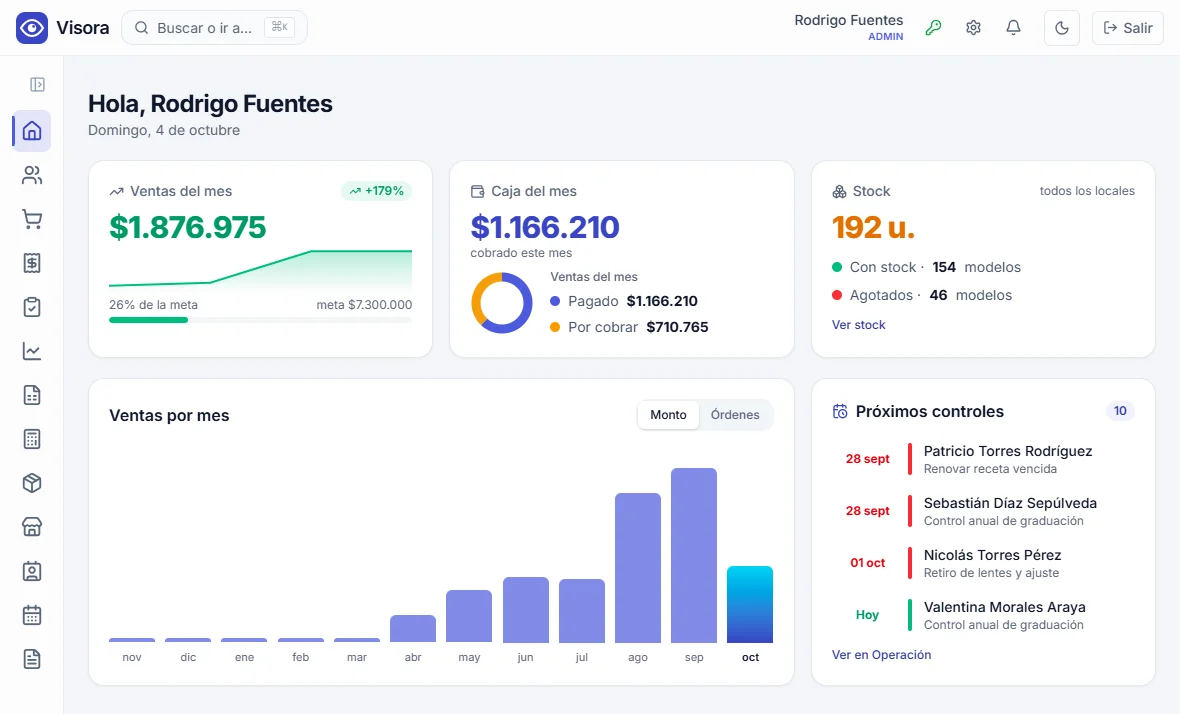This screenshot has height=714, width=1180.
Task: Click the "$1.876.975" sales total
Action: point(187,227)
